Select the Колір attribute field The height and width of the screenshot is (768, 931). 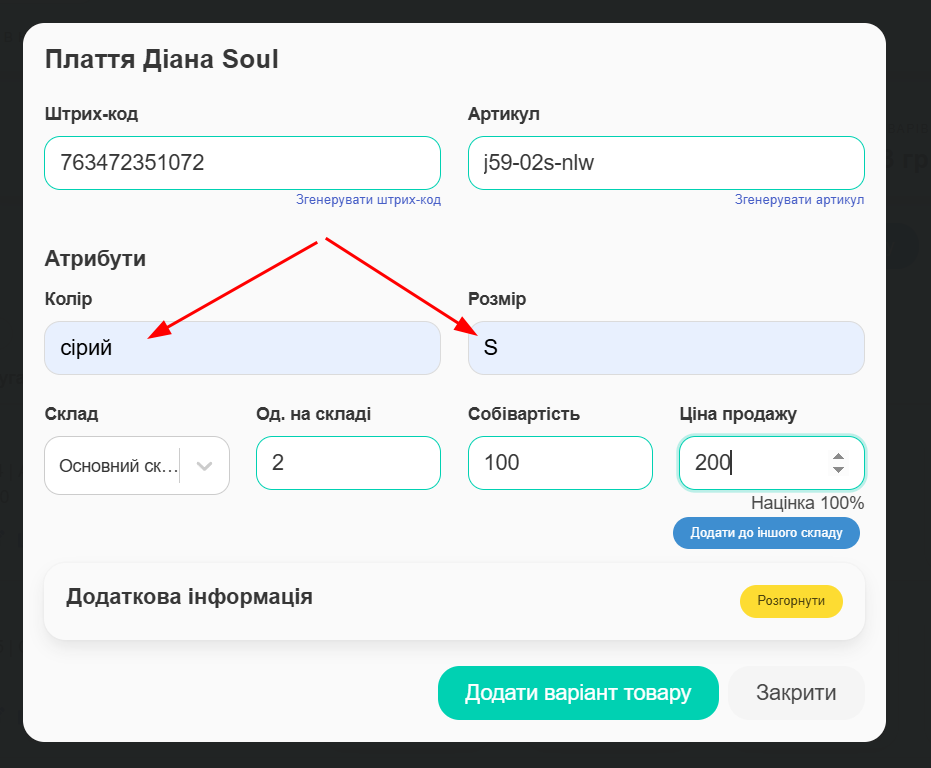point(242,348)
